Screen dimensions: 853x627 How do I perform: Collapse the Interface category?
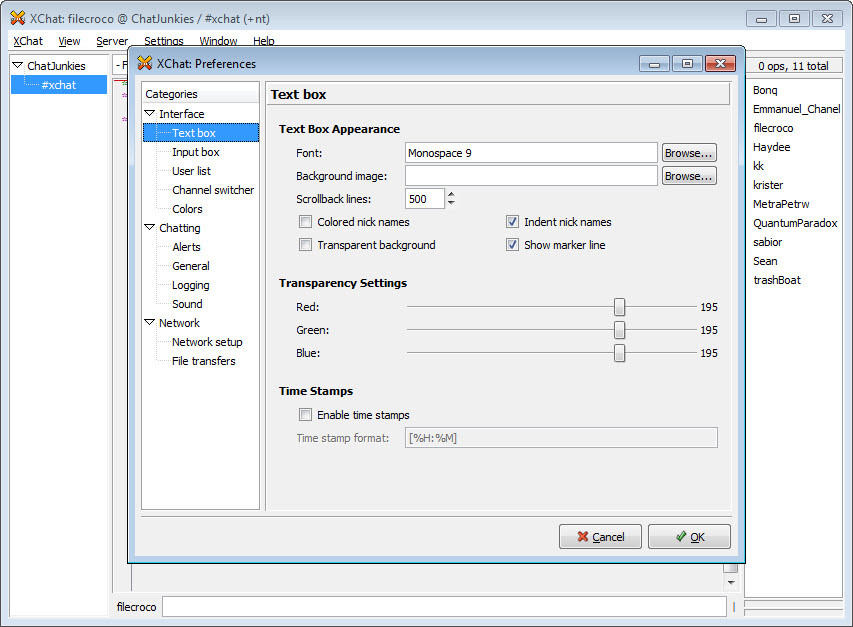tap(150, 114)
